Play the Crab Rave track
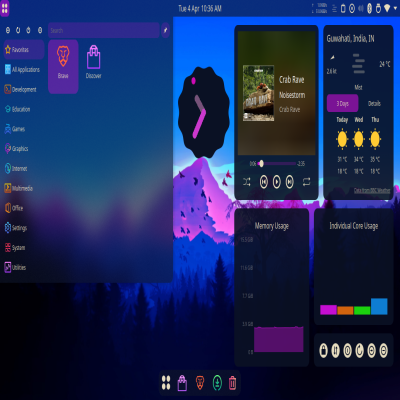The image size is (400, 400). point(277,182)
